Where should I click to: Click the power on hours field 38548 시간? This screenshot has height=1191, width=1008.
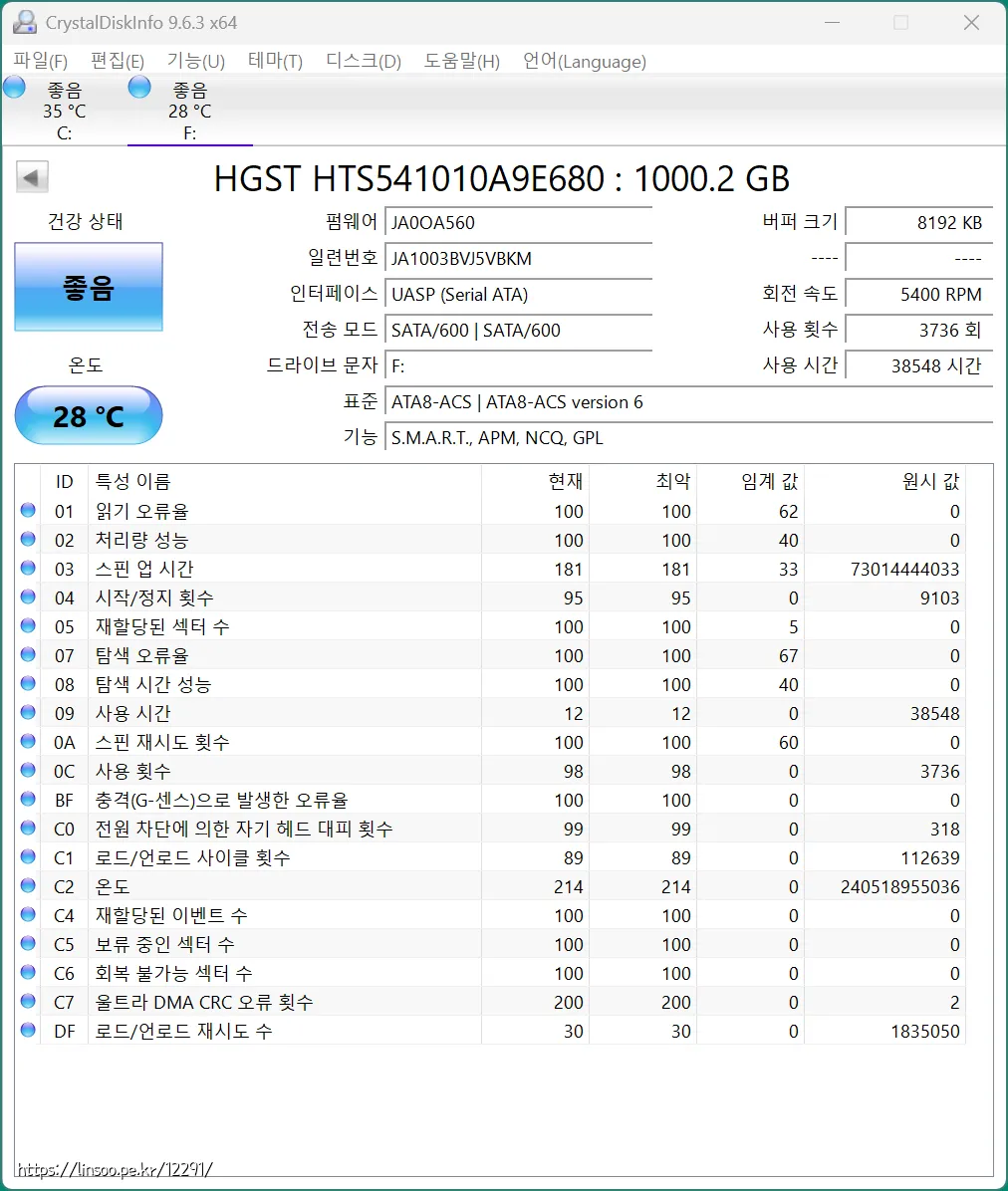tap(919, 365)
